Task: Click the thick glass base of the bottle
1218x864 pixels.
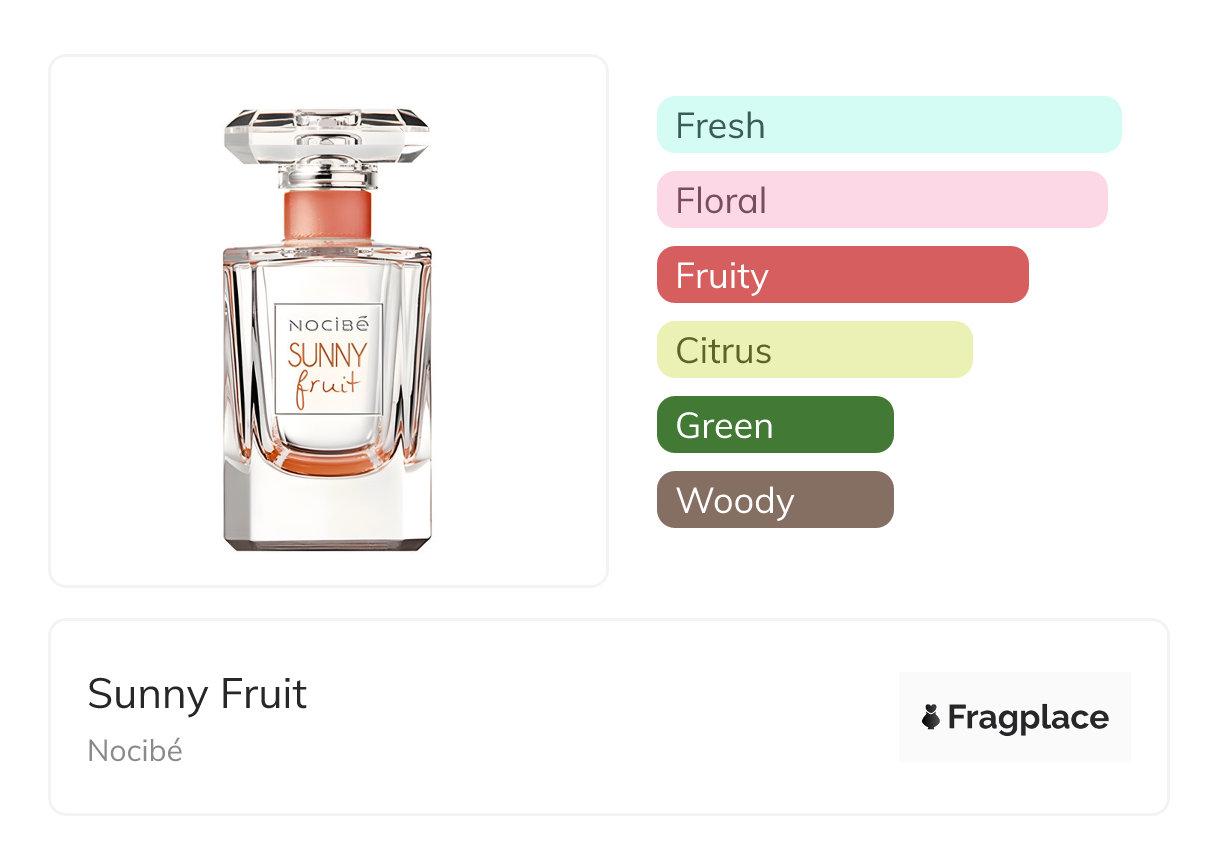Action: (327, 510)
